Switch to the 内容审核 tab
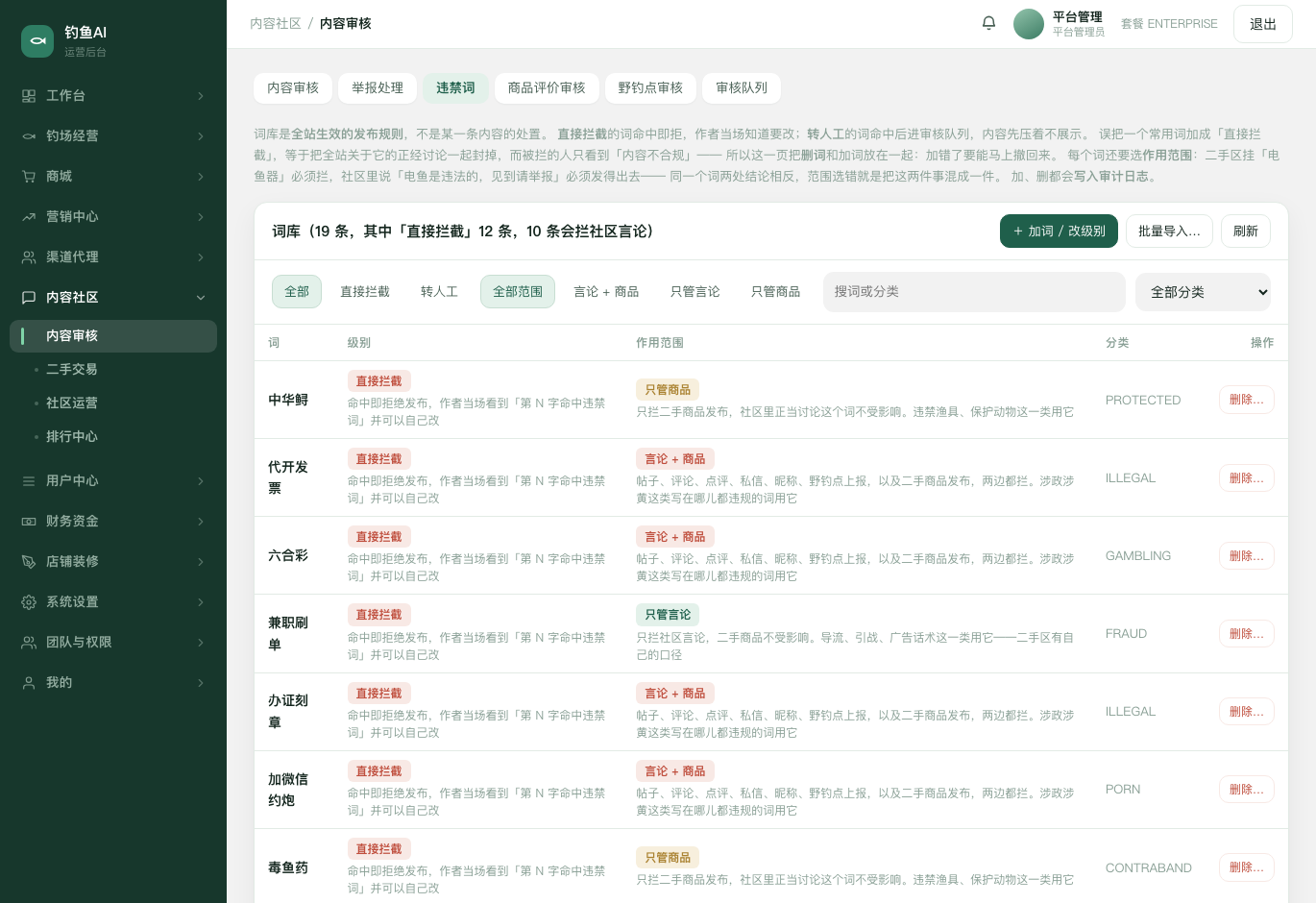 pos(293,88)
